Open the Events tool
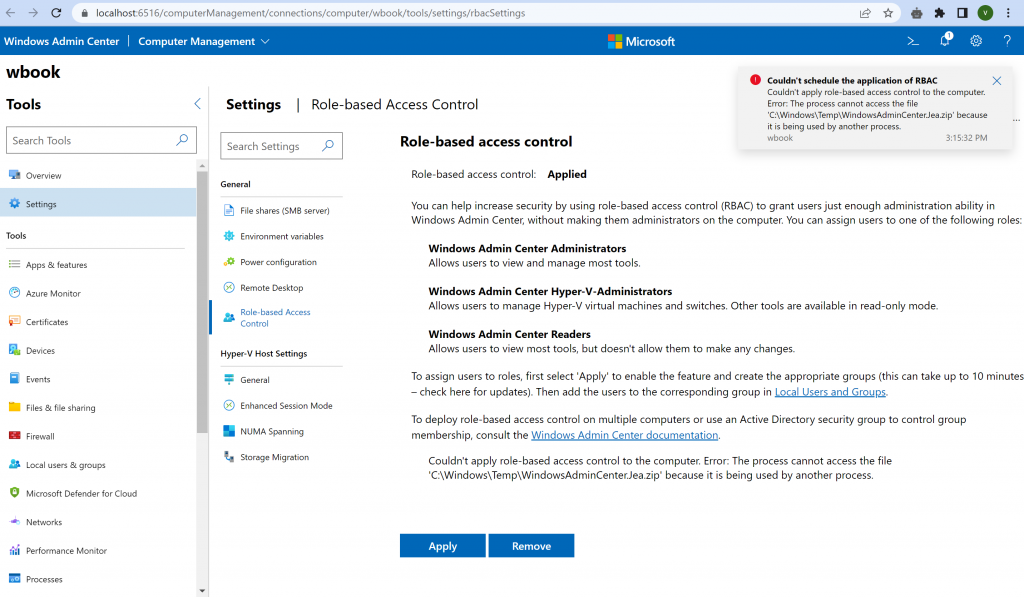The height and width of the screenshot is (597, 1024). [98, 379]
